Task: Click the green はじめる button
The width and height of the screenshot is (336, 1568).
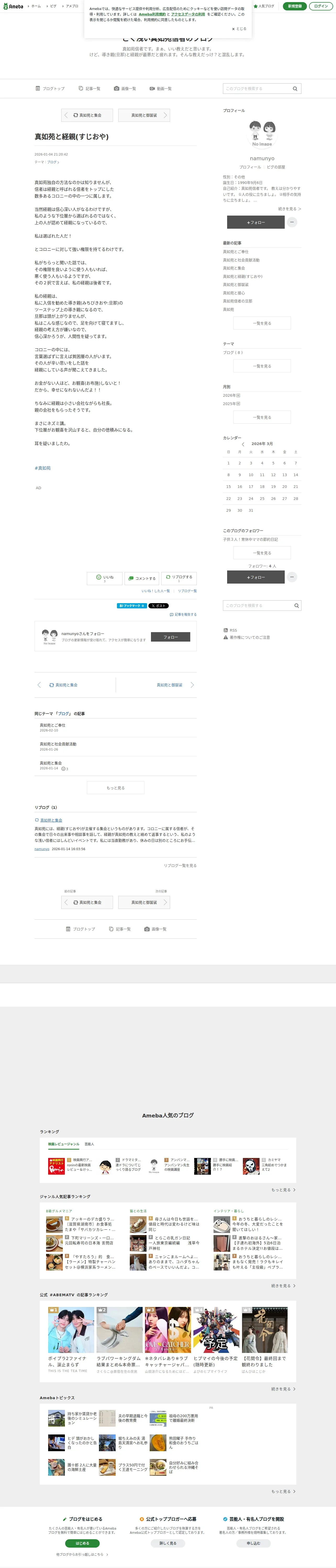Action: coord(82,1543)
